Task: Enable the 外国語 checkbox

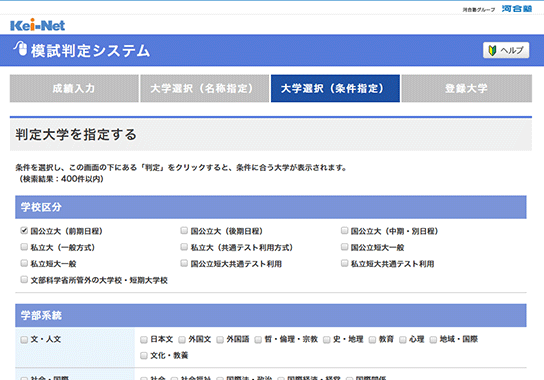Action: pos(220,339)
